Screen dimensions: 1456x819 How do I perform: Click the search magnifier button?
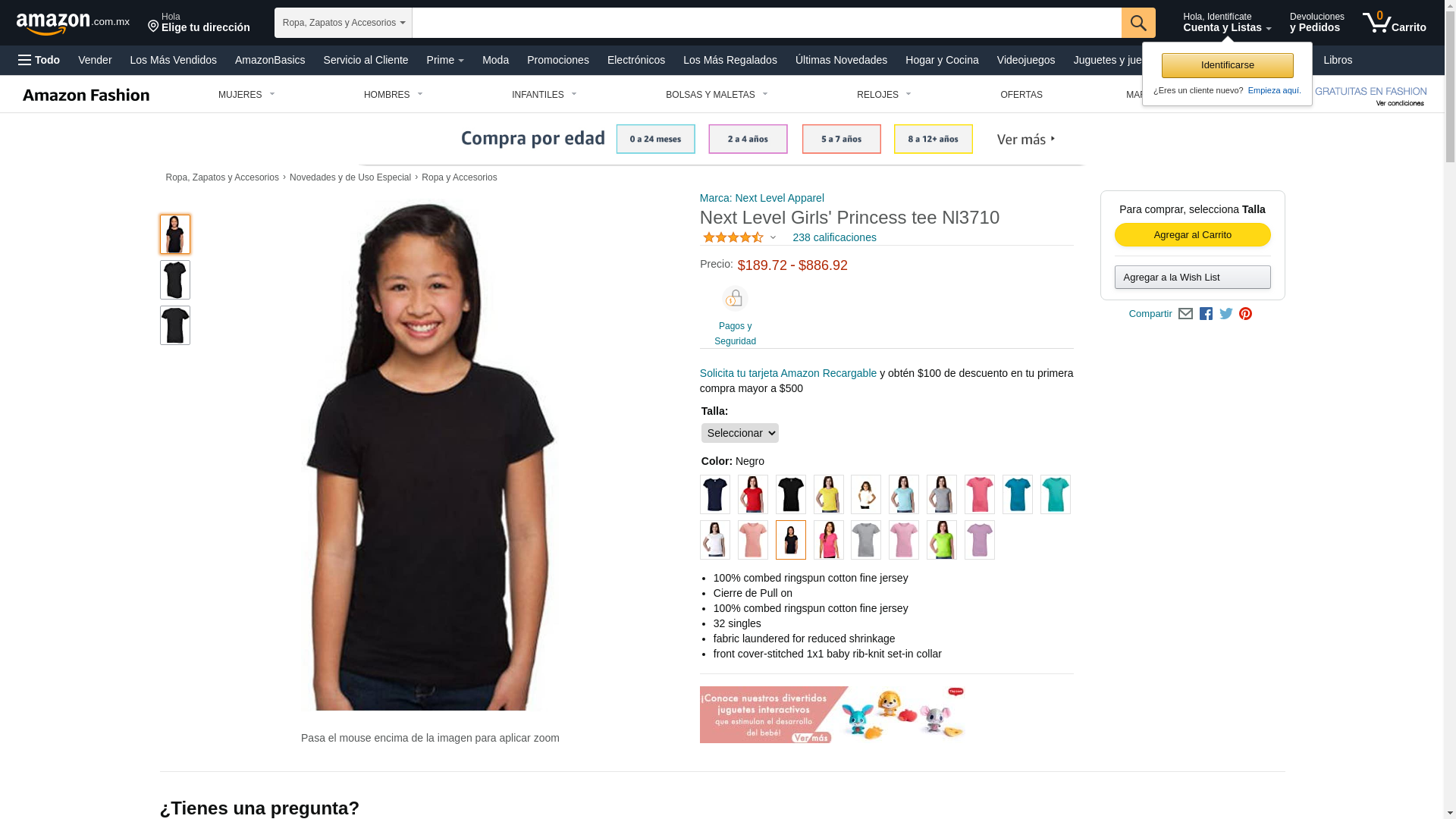click(x=1137, y=23)
